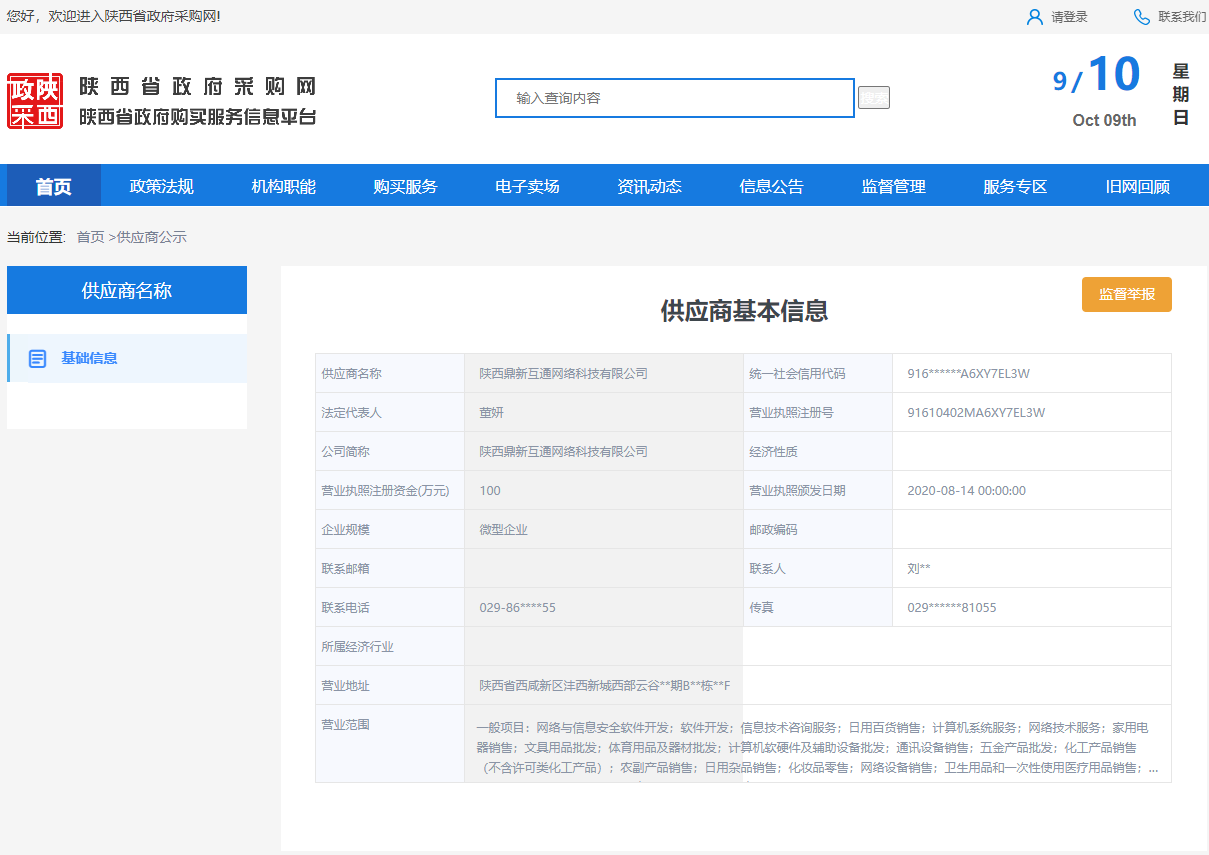The height and width of the screenshot is (855, 1209).
Task: Open the 政策法规 menu item
Action: [x=162, y=186]
